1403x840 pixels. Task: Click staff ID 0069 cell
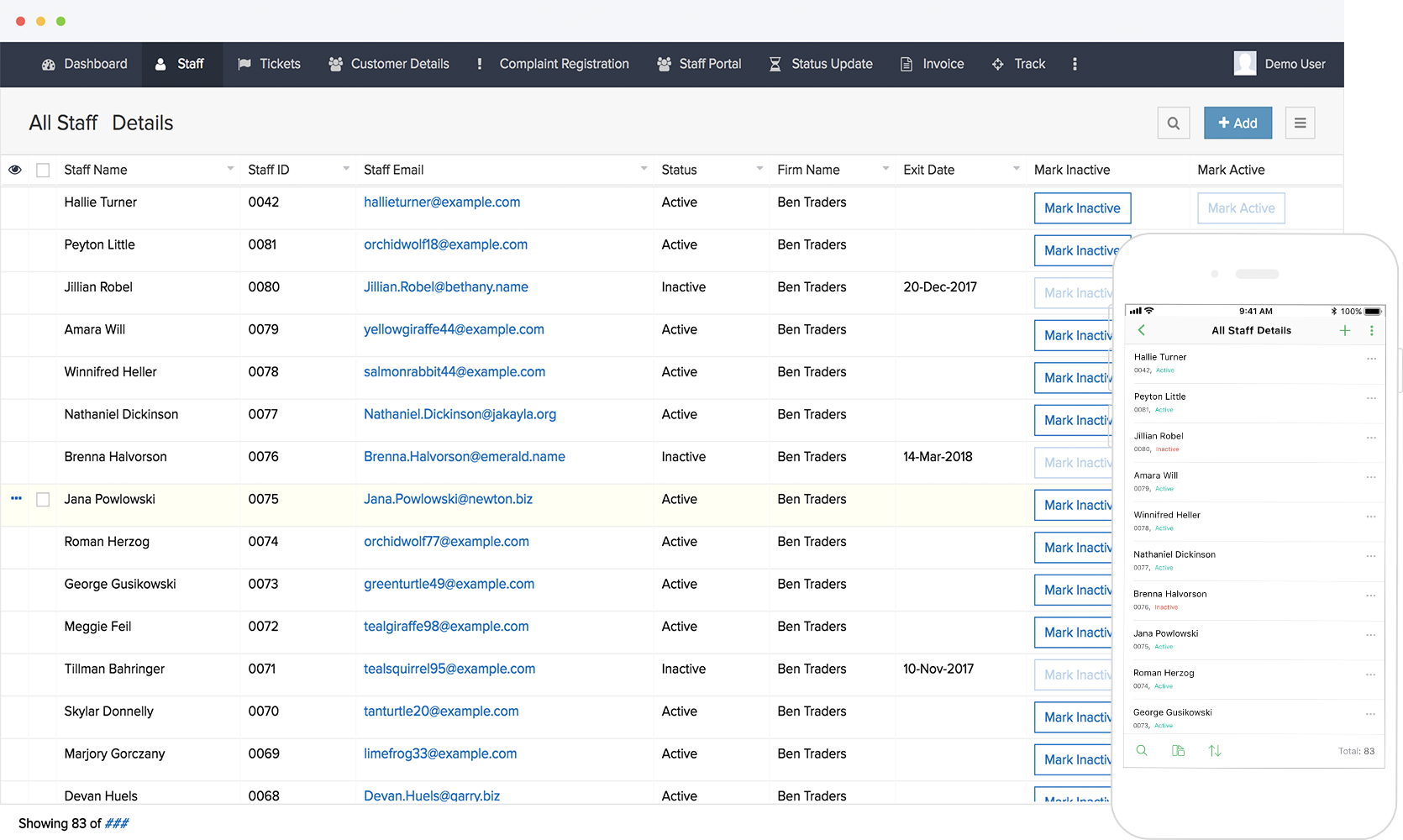click(x=264, y=753)
